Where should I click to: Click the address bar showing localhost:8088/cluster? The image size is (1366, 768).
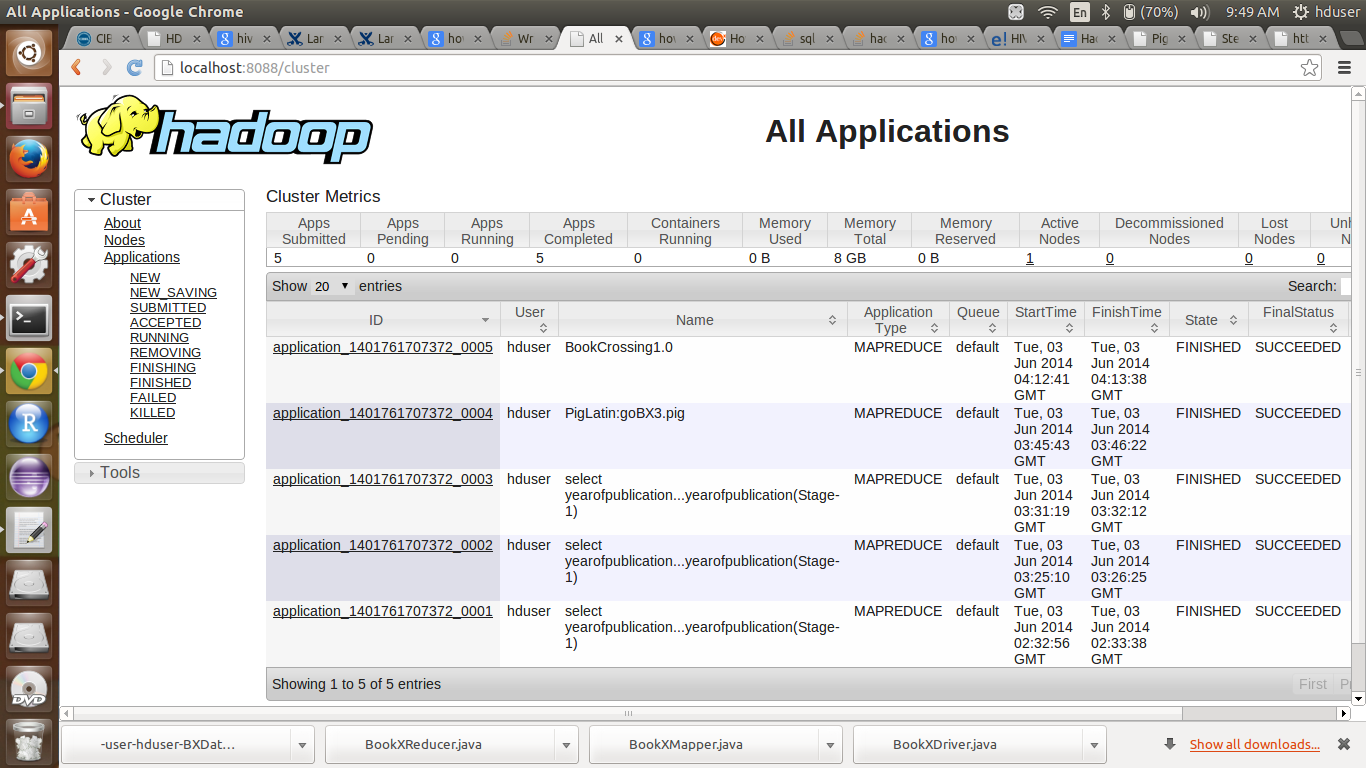[740, 68]
